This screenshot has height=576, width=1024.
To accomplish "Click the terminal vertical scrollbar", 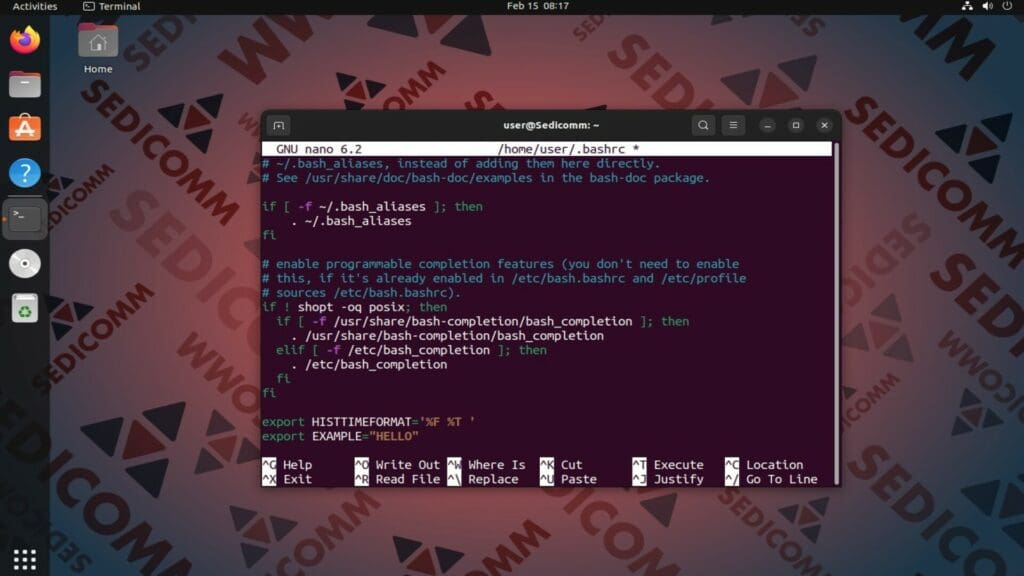I will 836,313.
